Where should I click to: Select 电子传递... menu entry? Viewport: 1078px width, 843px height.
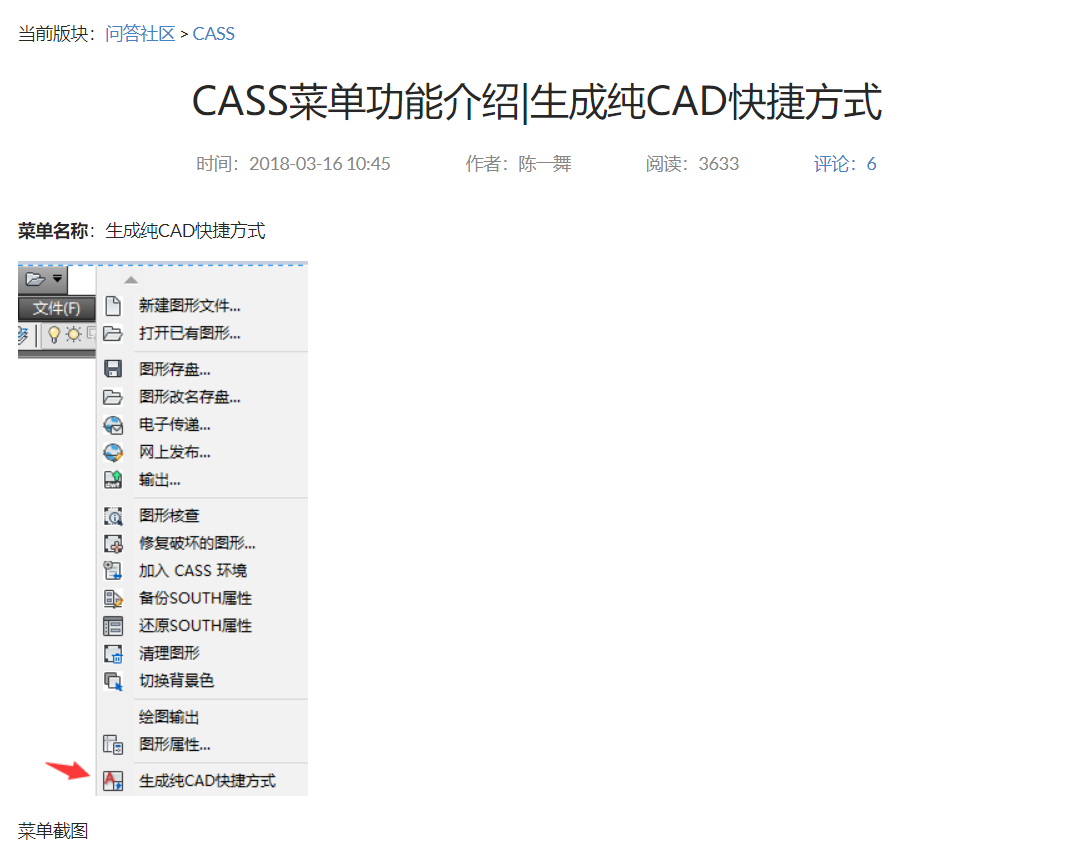[175, 425]
